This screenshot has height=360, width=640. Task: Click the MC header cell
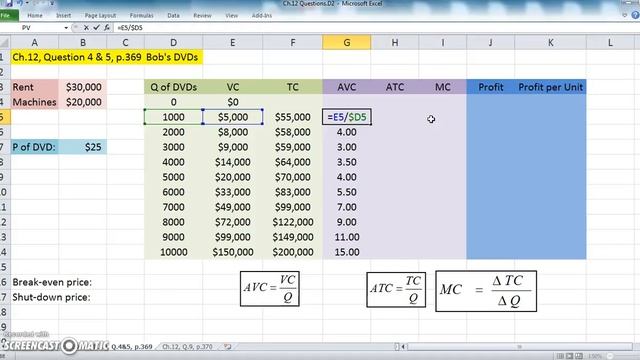coord(442,87)
